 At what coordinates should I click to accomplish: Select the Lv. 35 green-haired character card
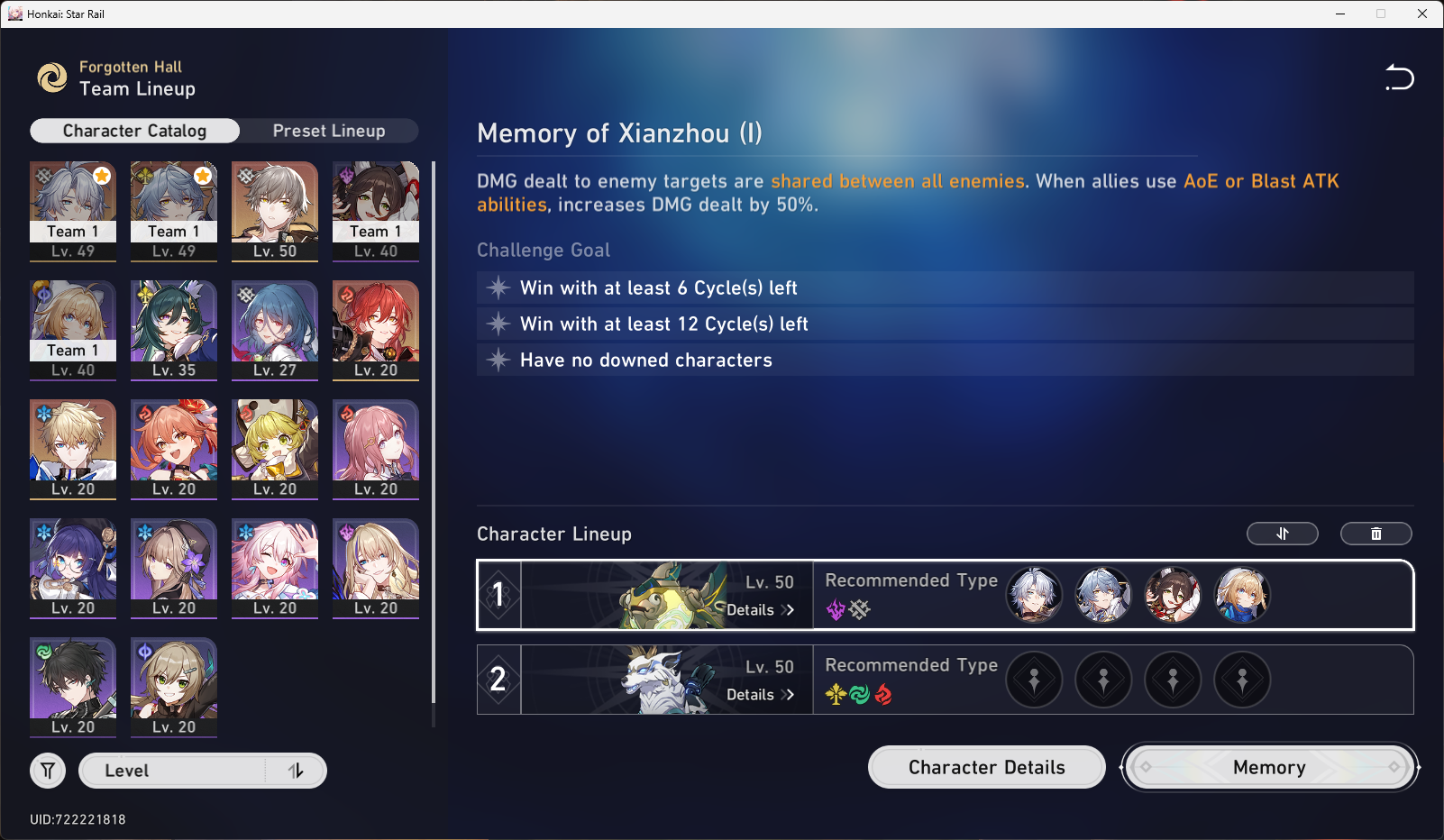click(174, 331)
